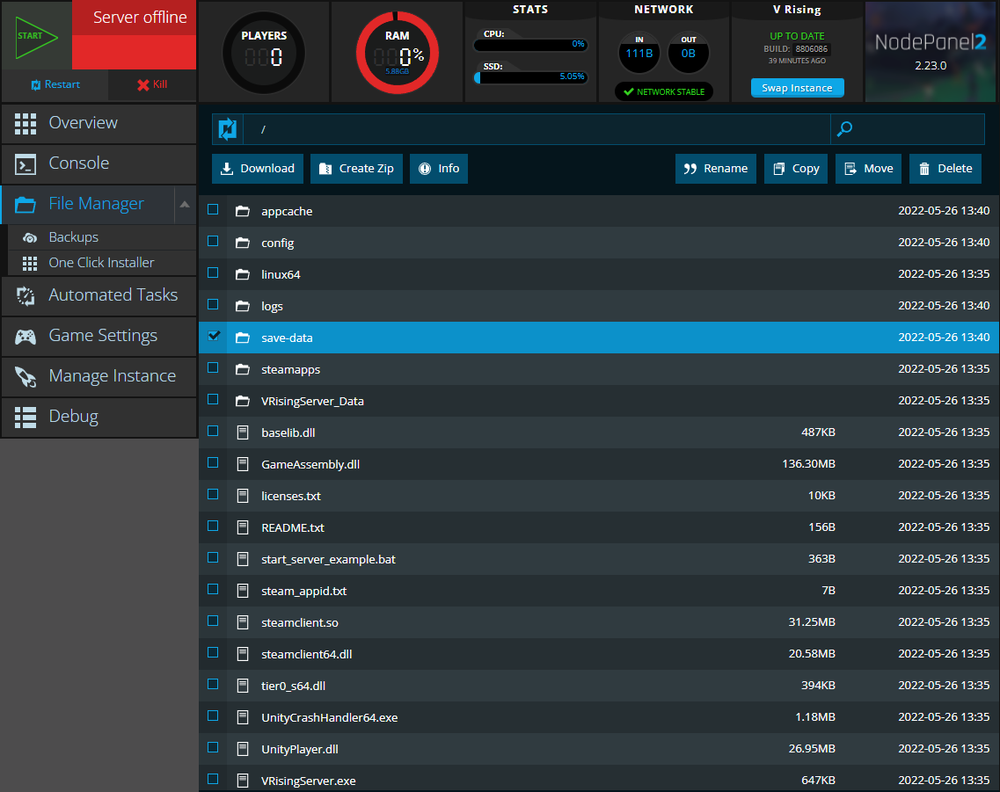Open Backups under File Manager
1000x792 pixels.
tap(74, 238)
